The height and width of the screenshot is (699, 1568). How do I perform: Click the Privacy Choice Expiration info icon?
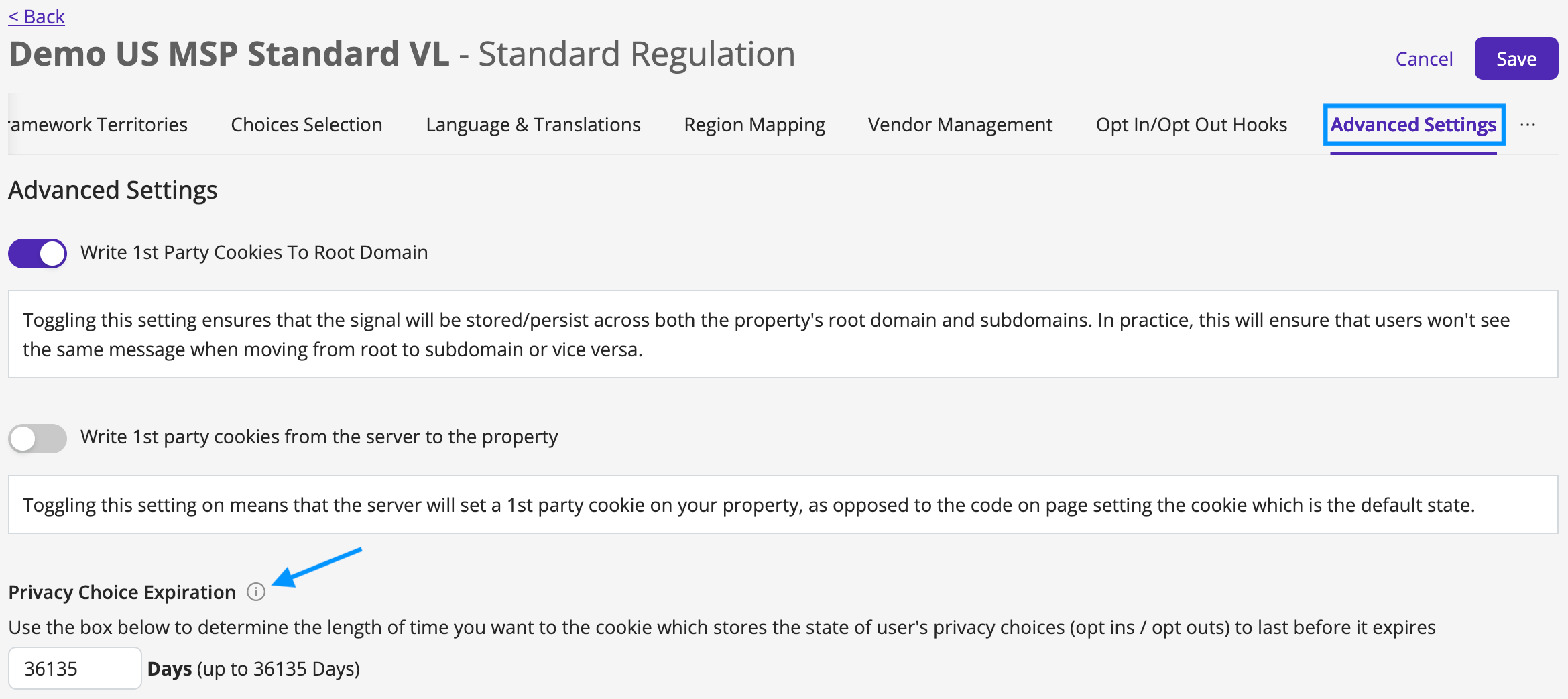coord(255,592)
